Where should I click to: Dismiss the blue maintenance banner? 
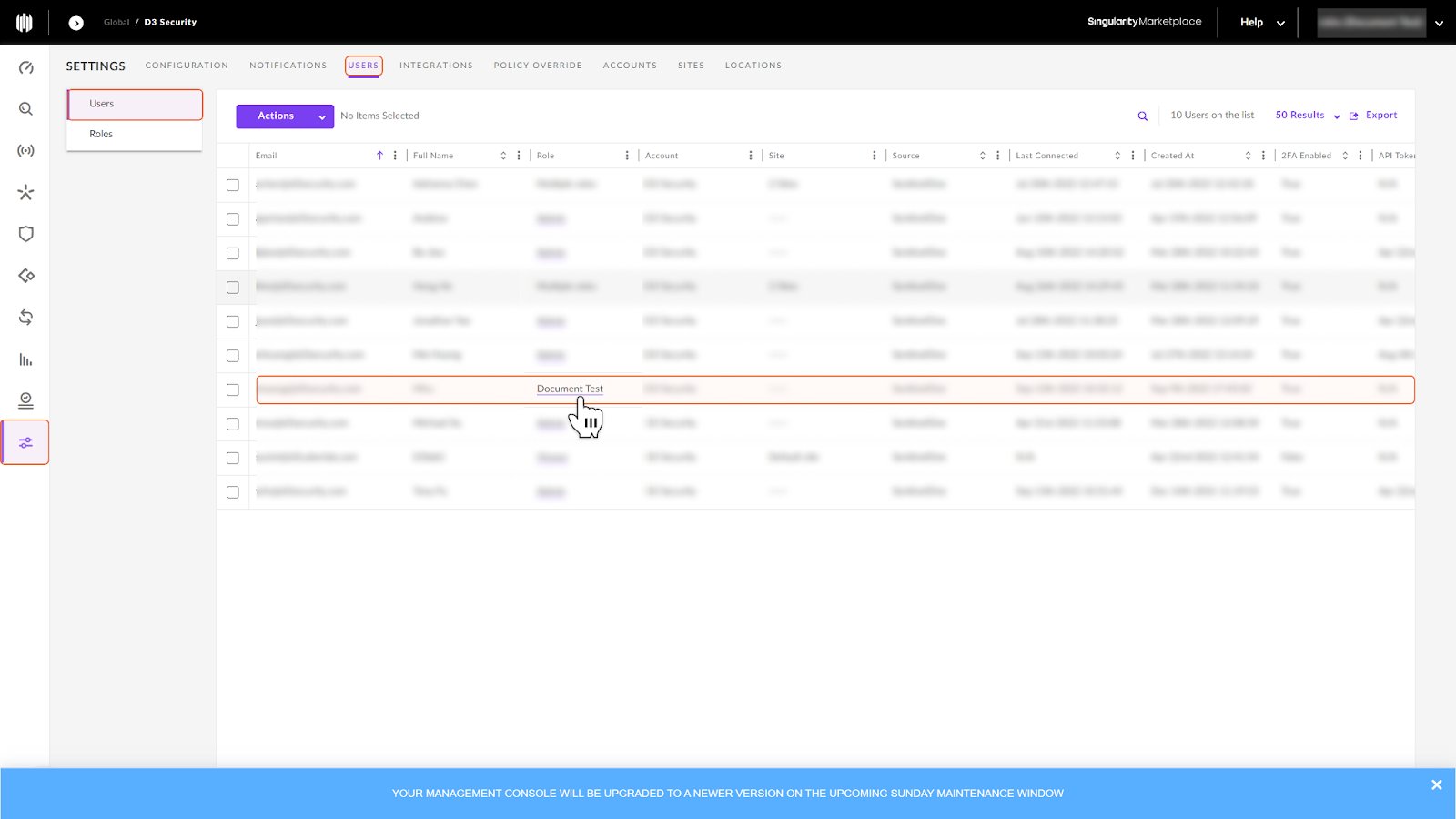tap(1436, 785)
